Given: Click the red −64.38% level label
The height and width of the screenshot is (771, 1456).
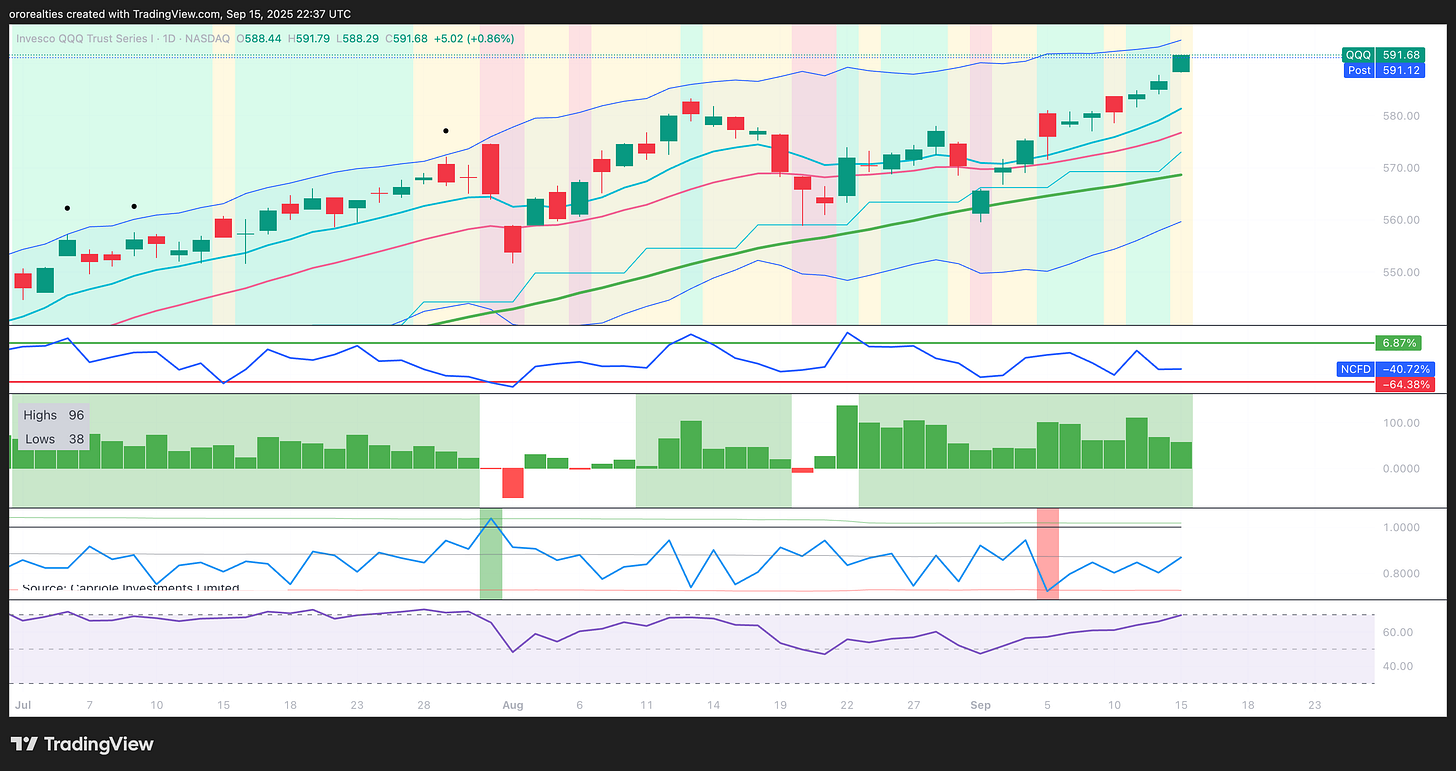Looking at the screenshot, I should point(1405,384).
